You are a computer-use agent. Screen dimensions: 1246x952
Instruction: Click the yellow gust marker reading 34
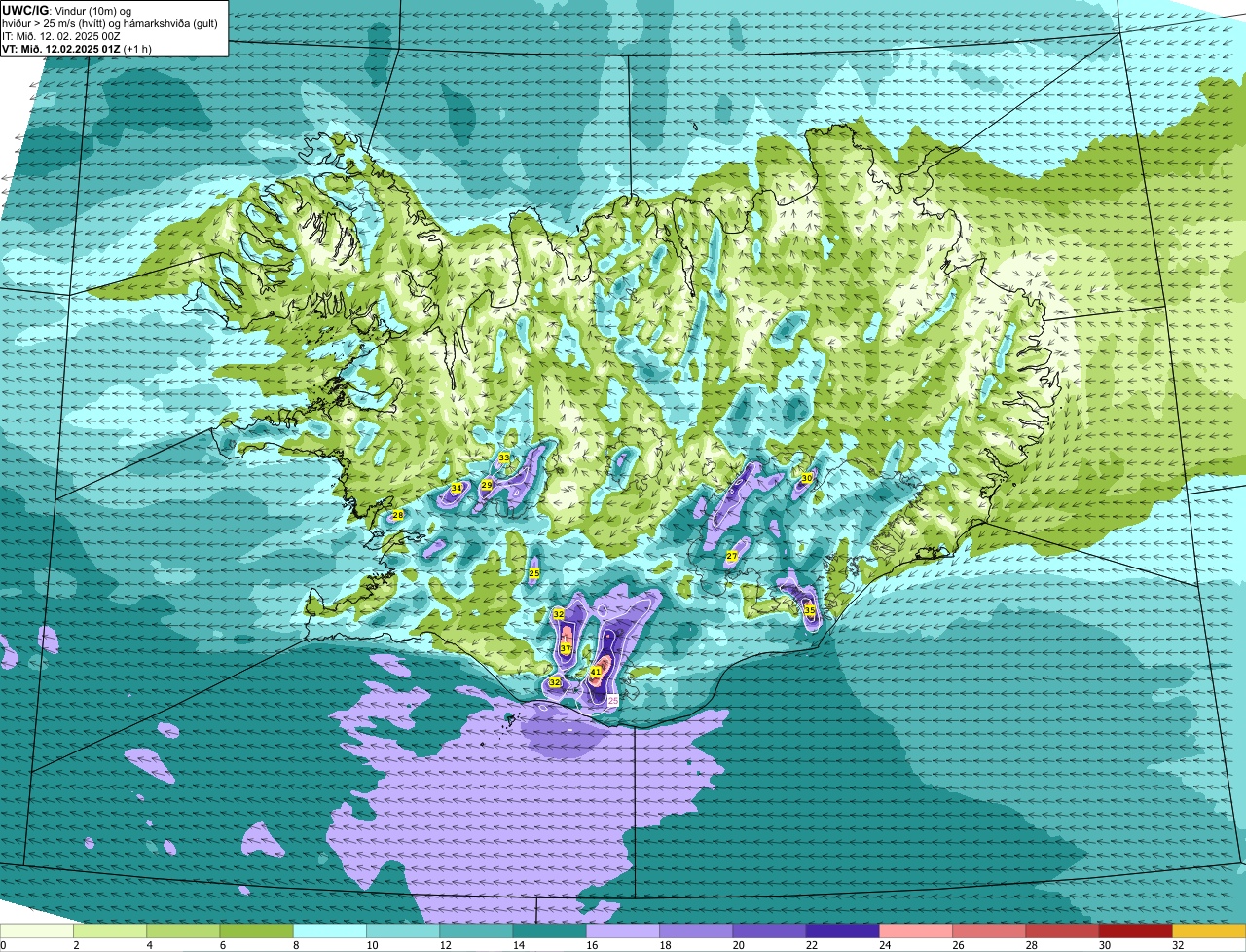coord(457,488)
